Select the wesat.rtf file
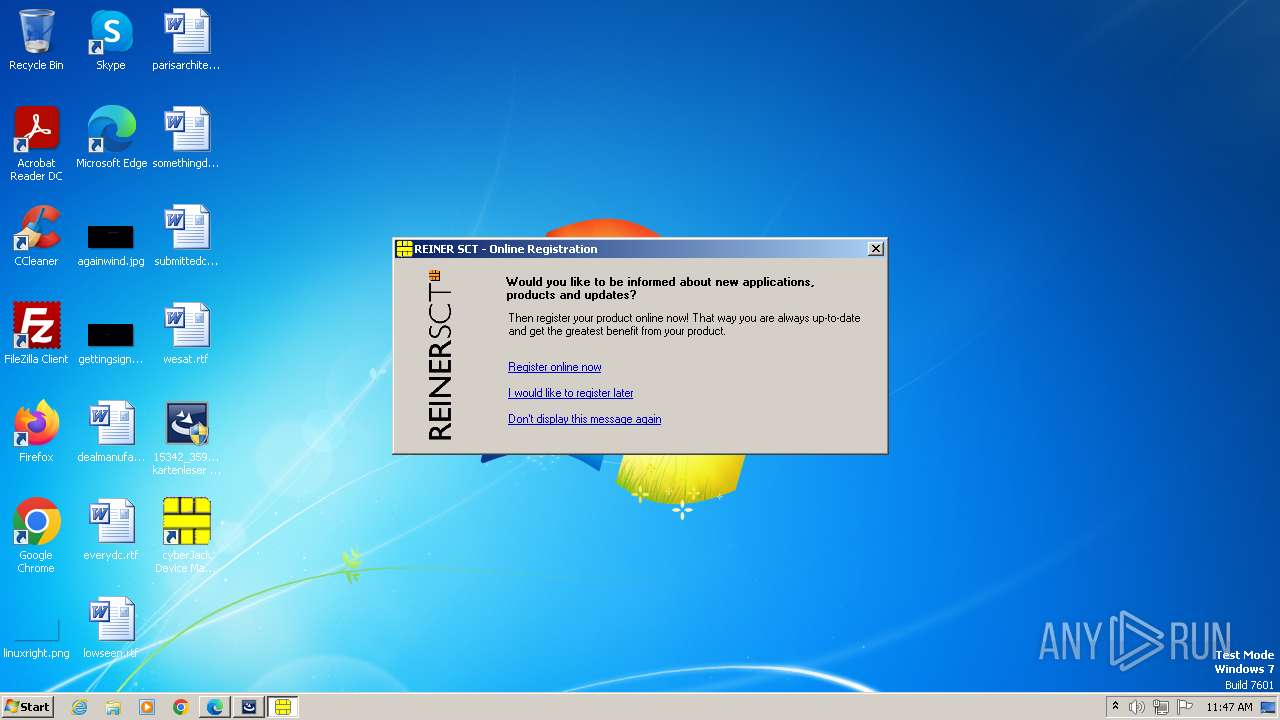 point(186,335)
